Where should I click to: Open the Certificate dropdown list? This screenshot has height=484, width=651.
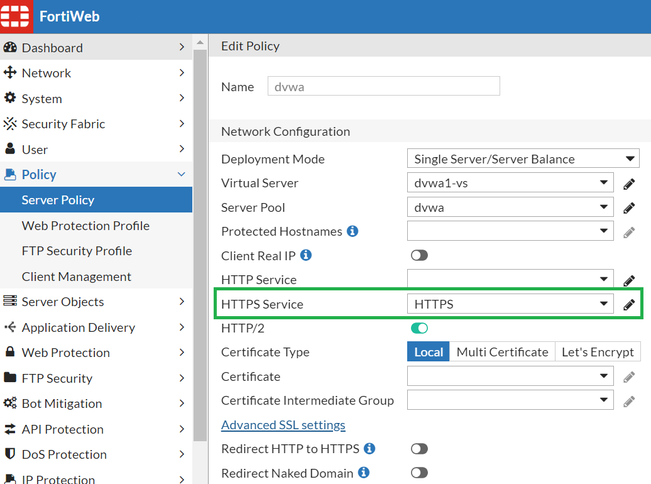510,377
